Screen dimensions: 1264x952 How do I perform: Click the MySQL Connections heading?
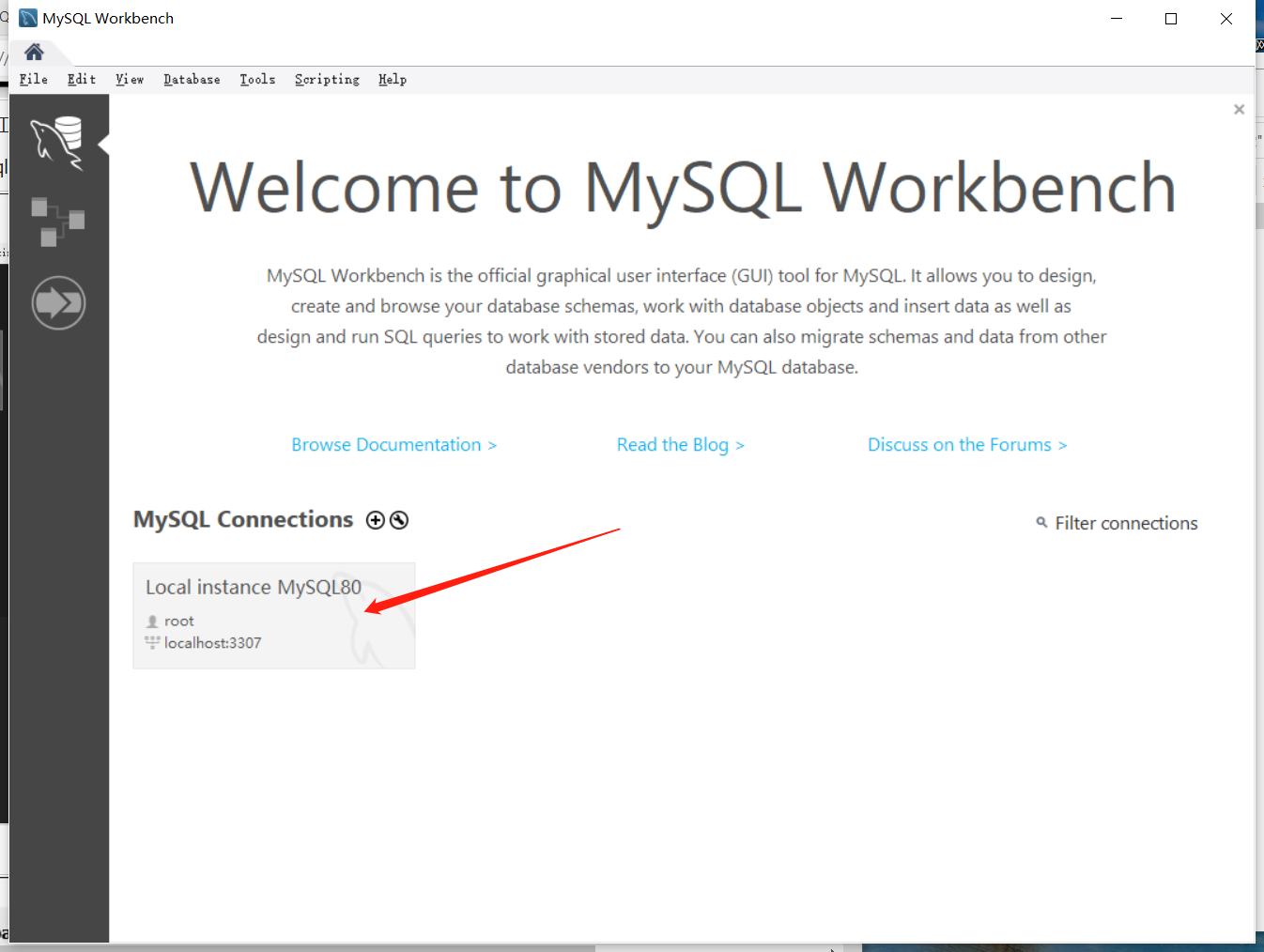click(x=243, y=519)
